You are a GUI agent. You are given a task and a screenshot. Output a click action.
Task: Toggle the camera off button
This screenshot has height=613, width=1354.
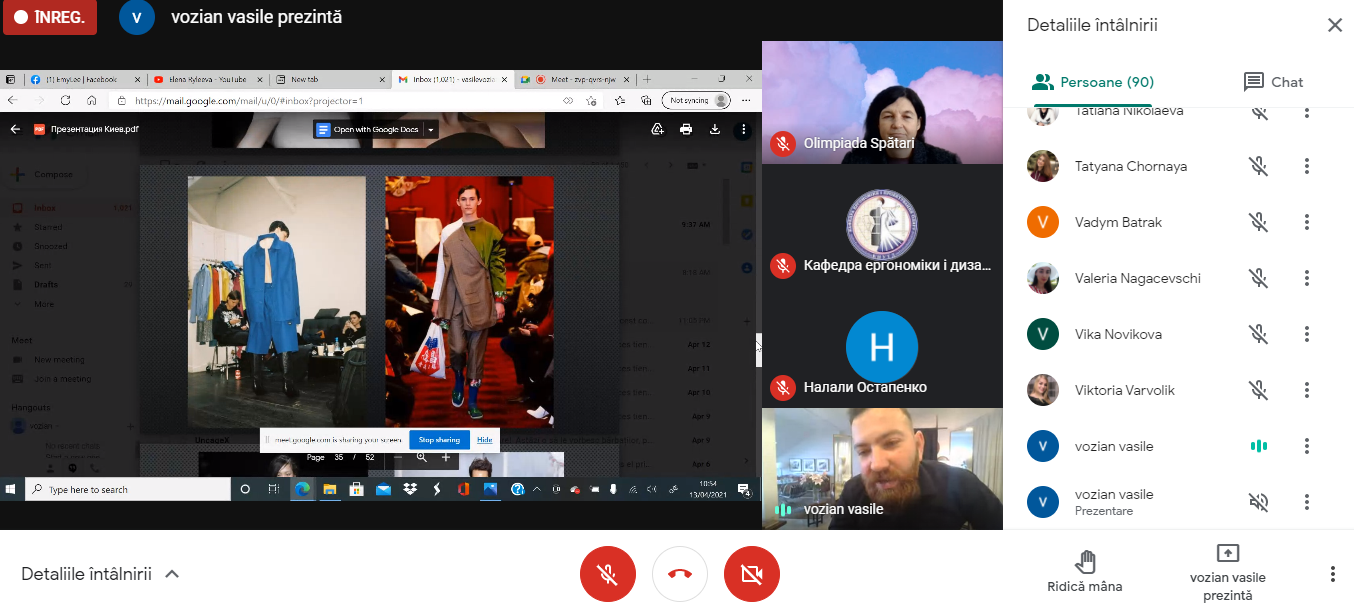(752, 574)
